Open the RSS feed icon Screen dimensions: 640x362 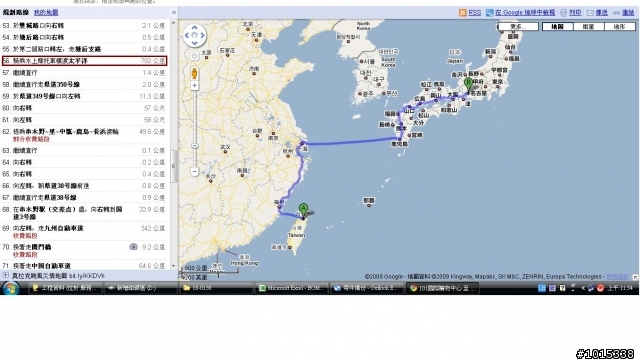[x=462, y=13]
